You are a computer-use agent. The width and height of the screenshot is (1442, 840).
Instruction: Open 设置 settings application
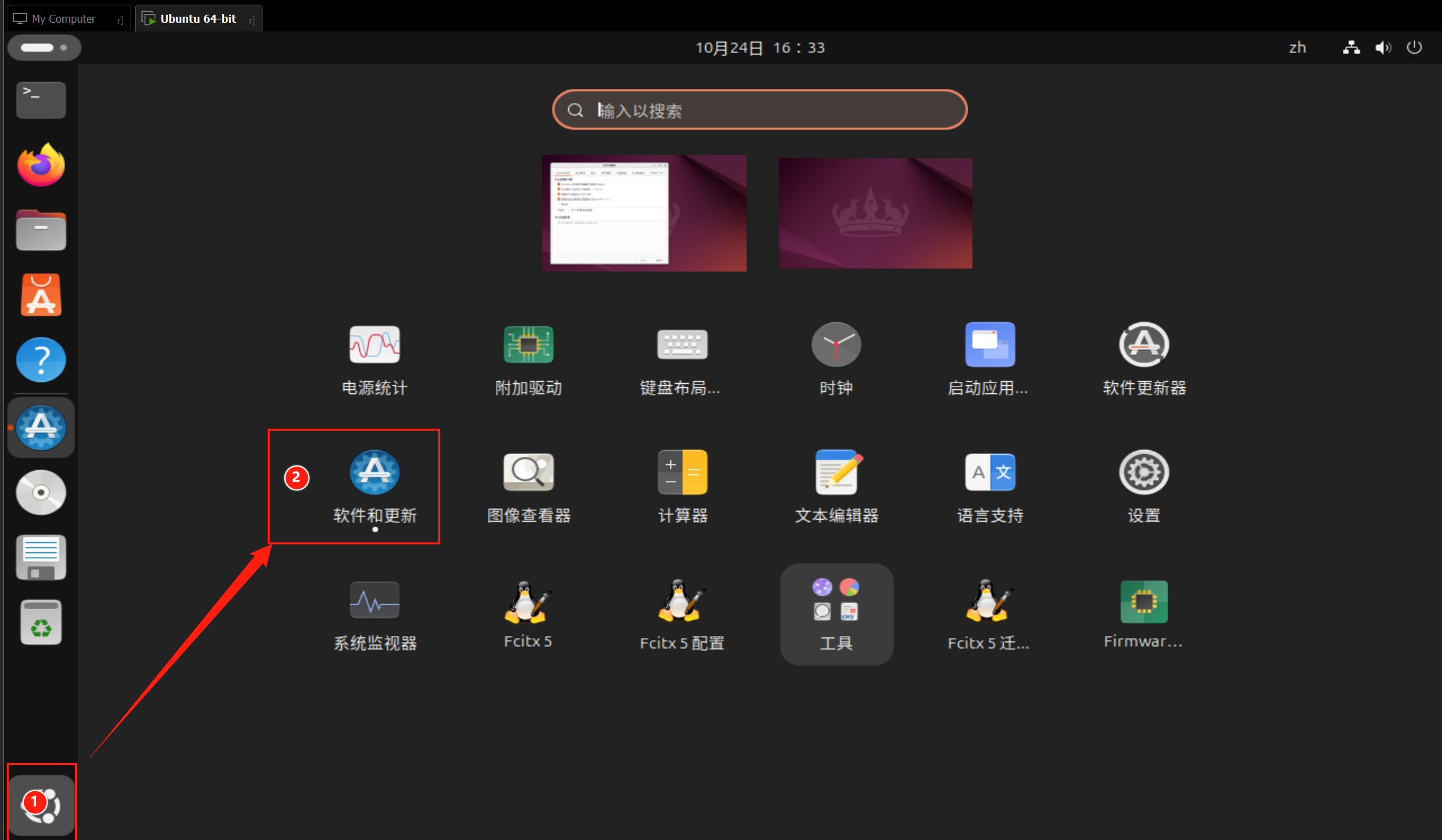[x=1144, y=472]
